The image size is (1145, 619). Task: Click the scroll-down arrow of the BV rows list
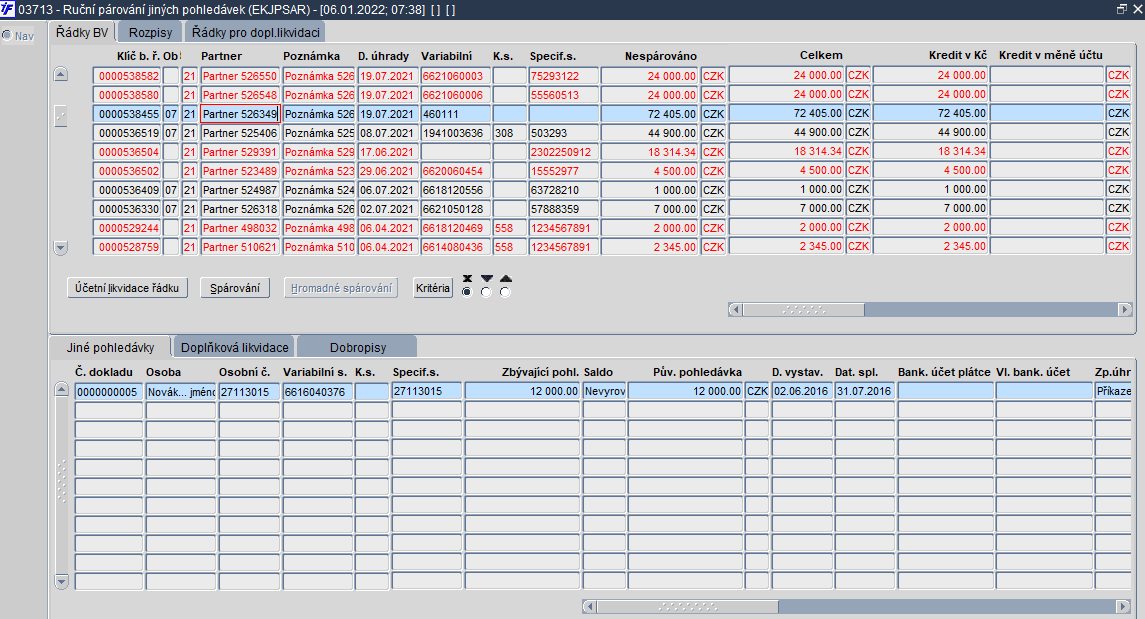coord(61,248)
